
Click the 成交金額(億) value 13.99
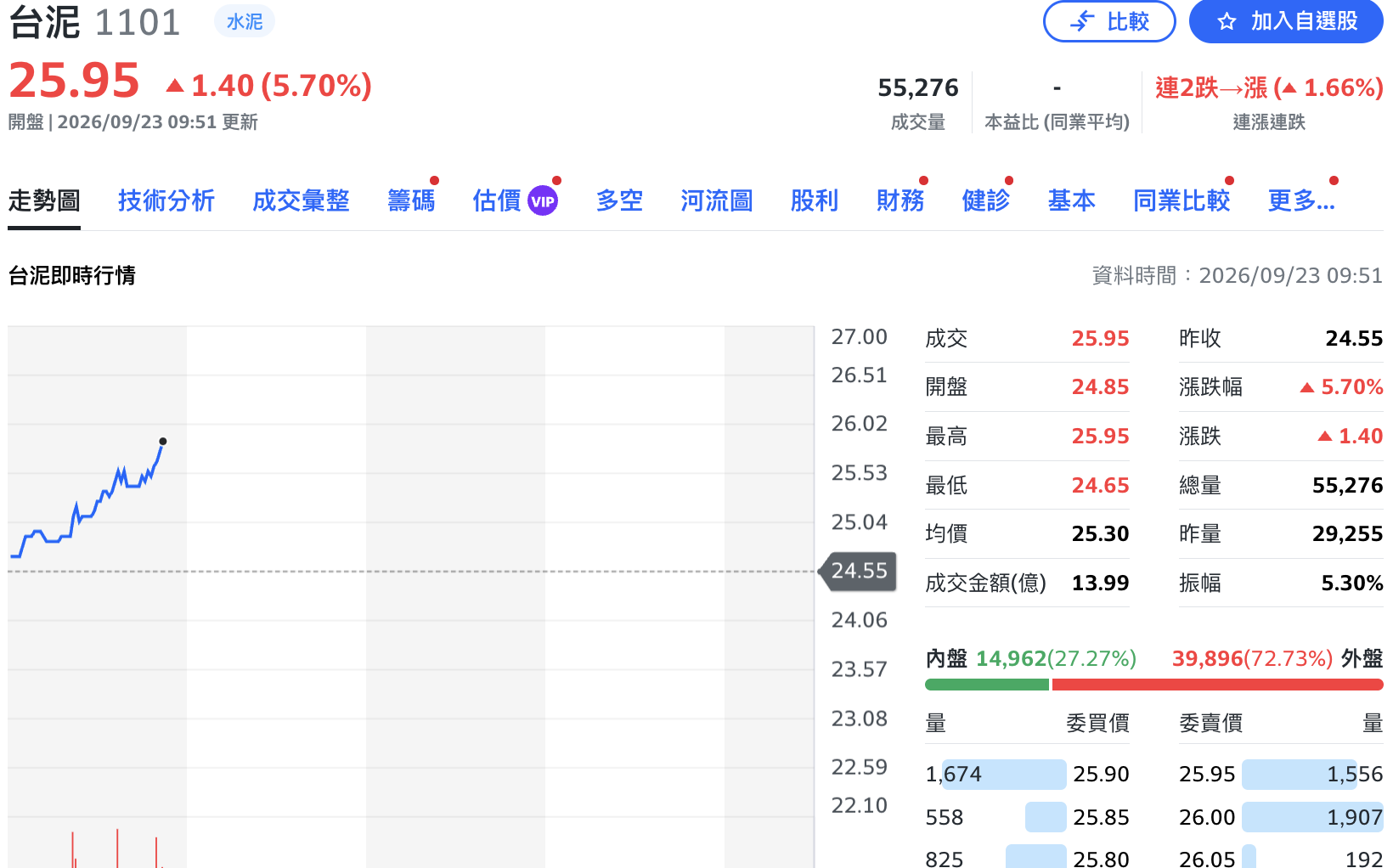pos(1100,583)
